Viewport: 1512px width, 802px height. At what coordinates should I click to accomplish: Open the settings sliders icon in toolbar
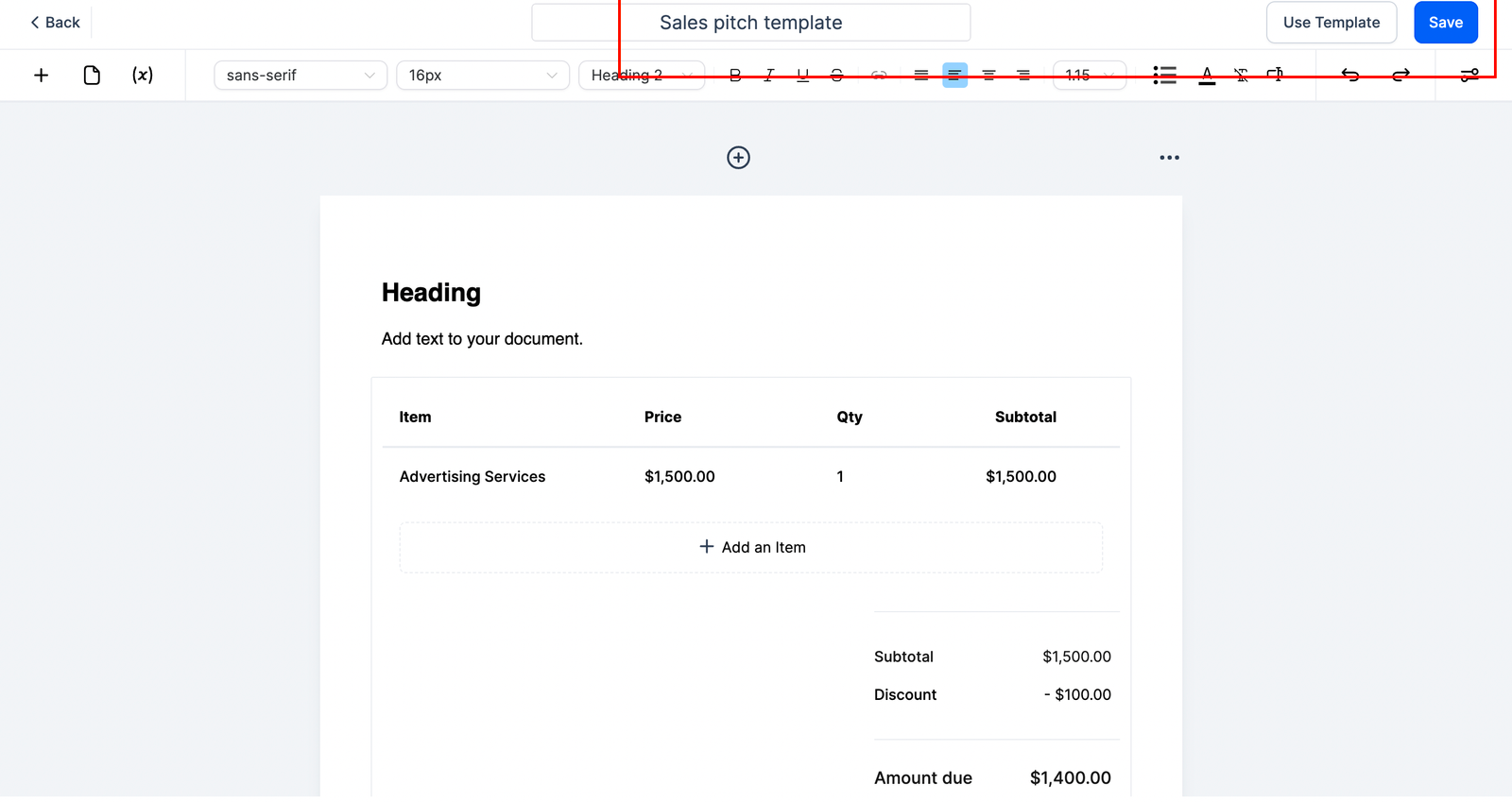click(1469, 76)
